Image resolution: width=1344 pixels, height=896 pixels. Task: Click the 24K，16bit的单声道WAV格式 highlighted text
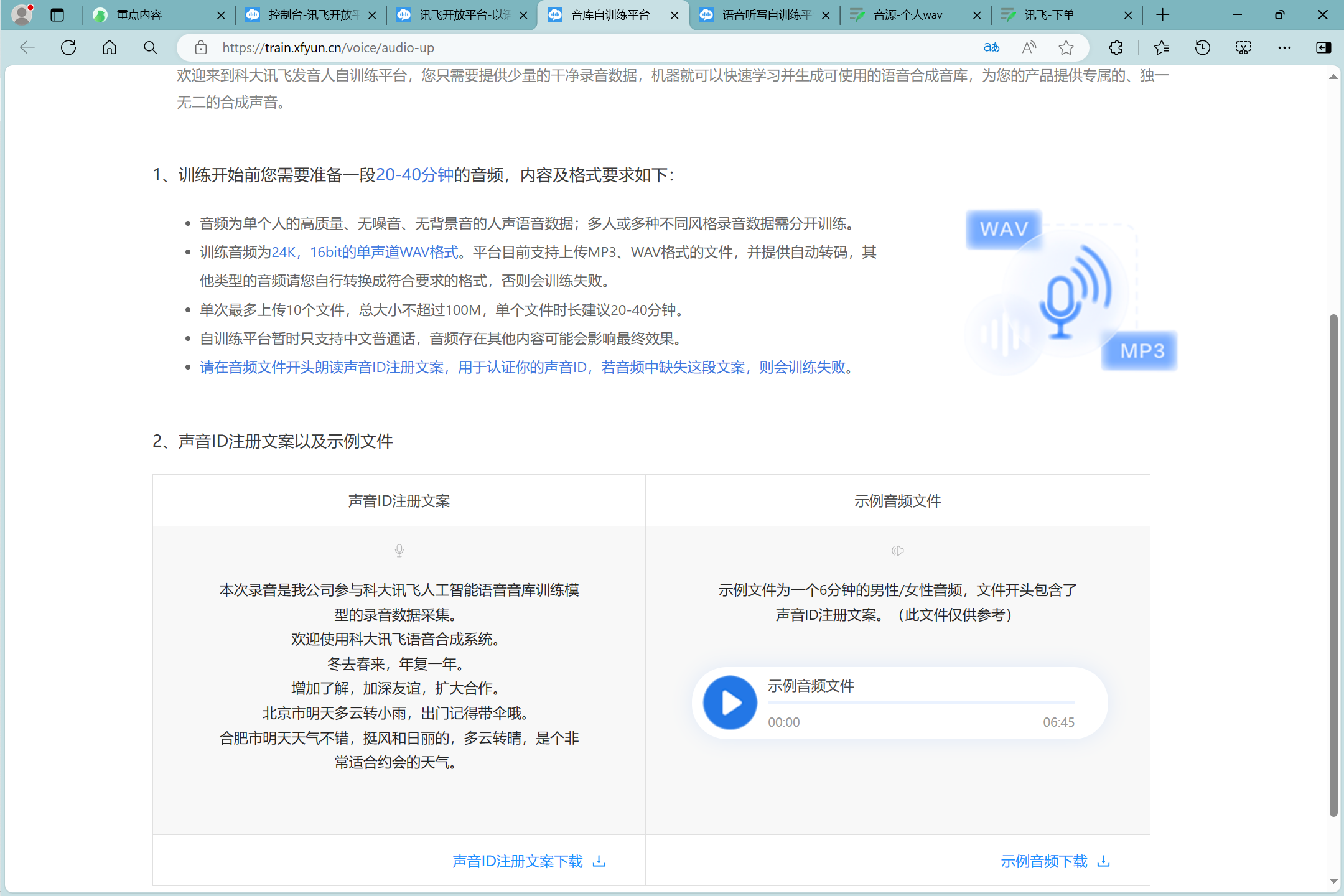tap(365, 252)
